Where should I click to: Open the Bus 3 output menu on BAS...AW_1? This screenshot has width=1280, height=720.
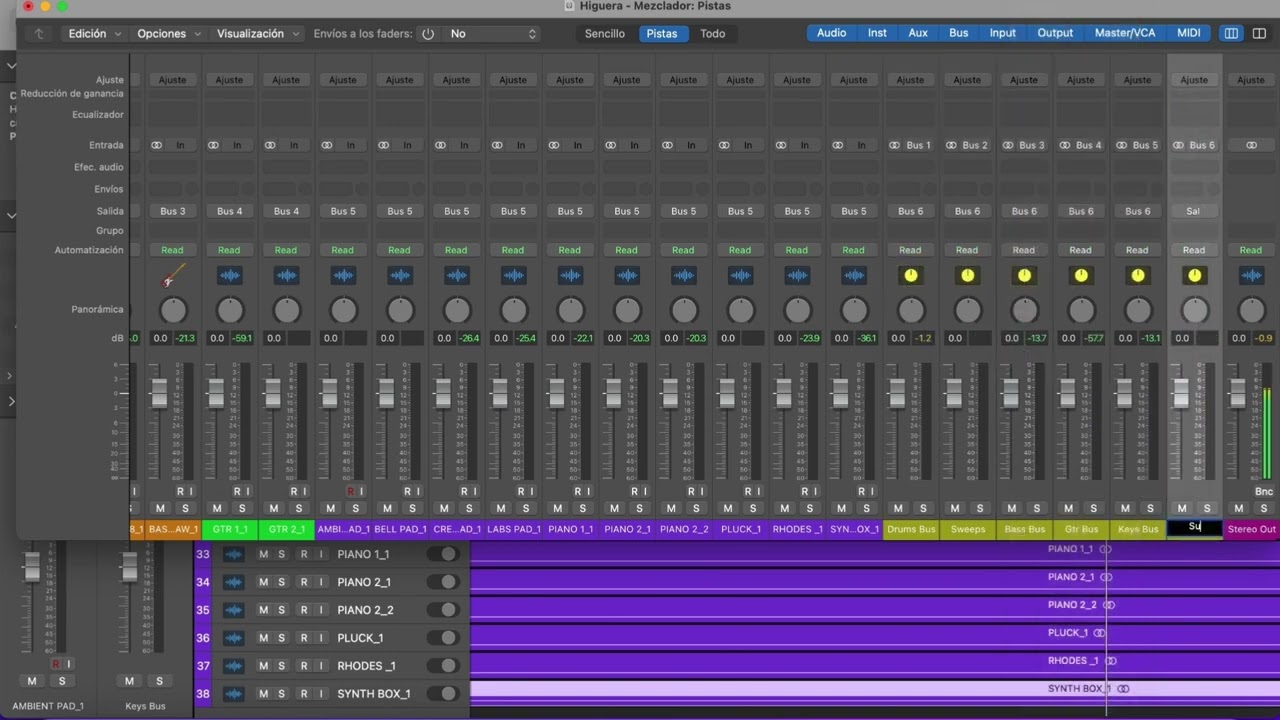(173, 211)
